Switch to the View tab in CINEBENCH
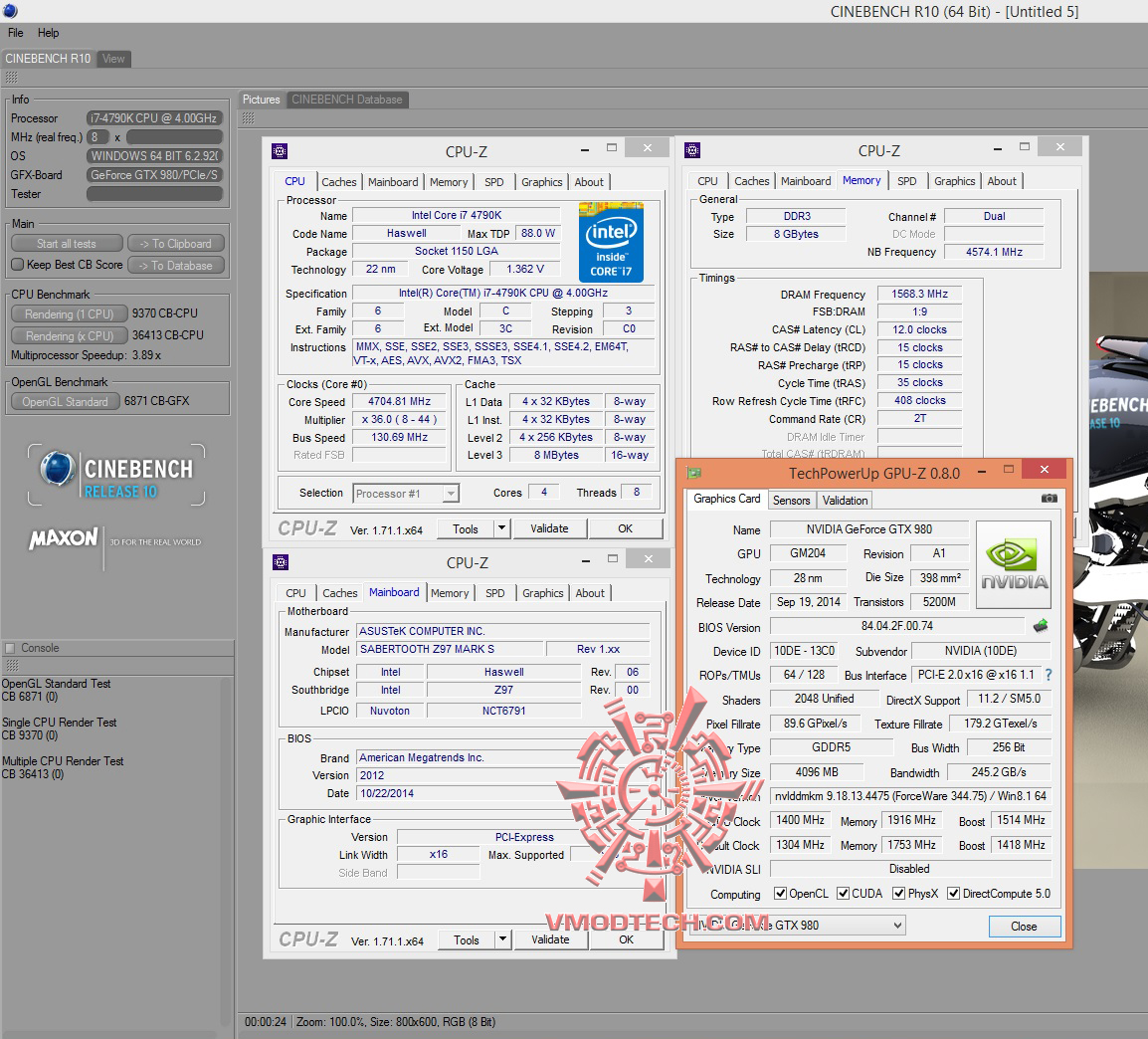 [x=113, y=59]
